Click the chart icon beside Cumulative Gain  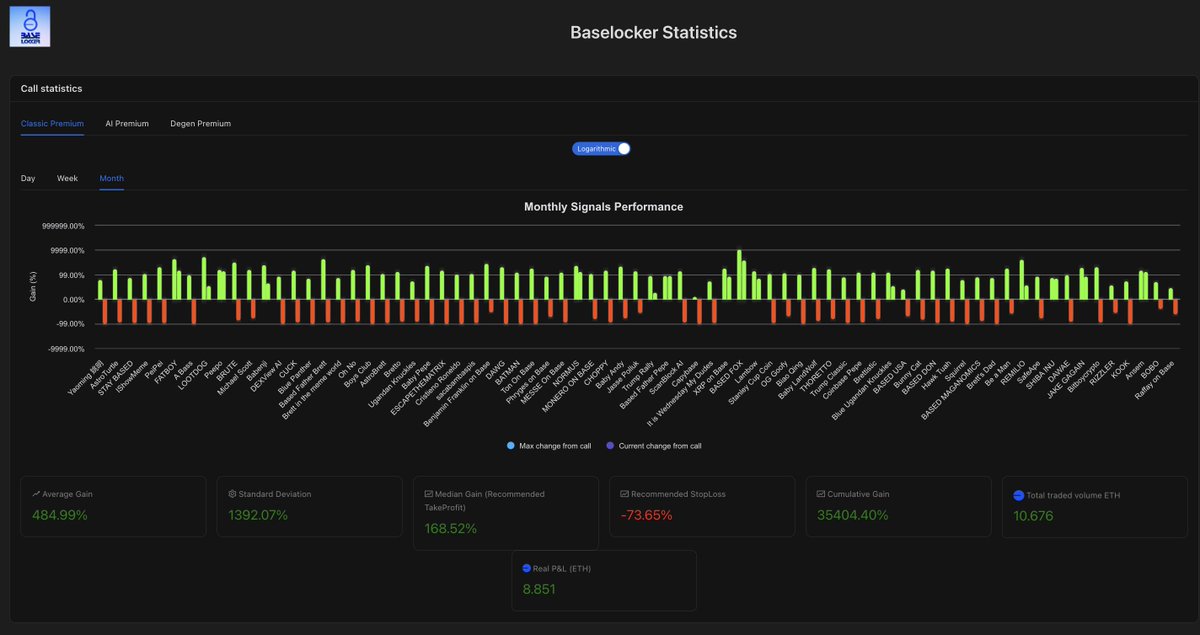point(821,494)
